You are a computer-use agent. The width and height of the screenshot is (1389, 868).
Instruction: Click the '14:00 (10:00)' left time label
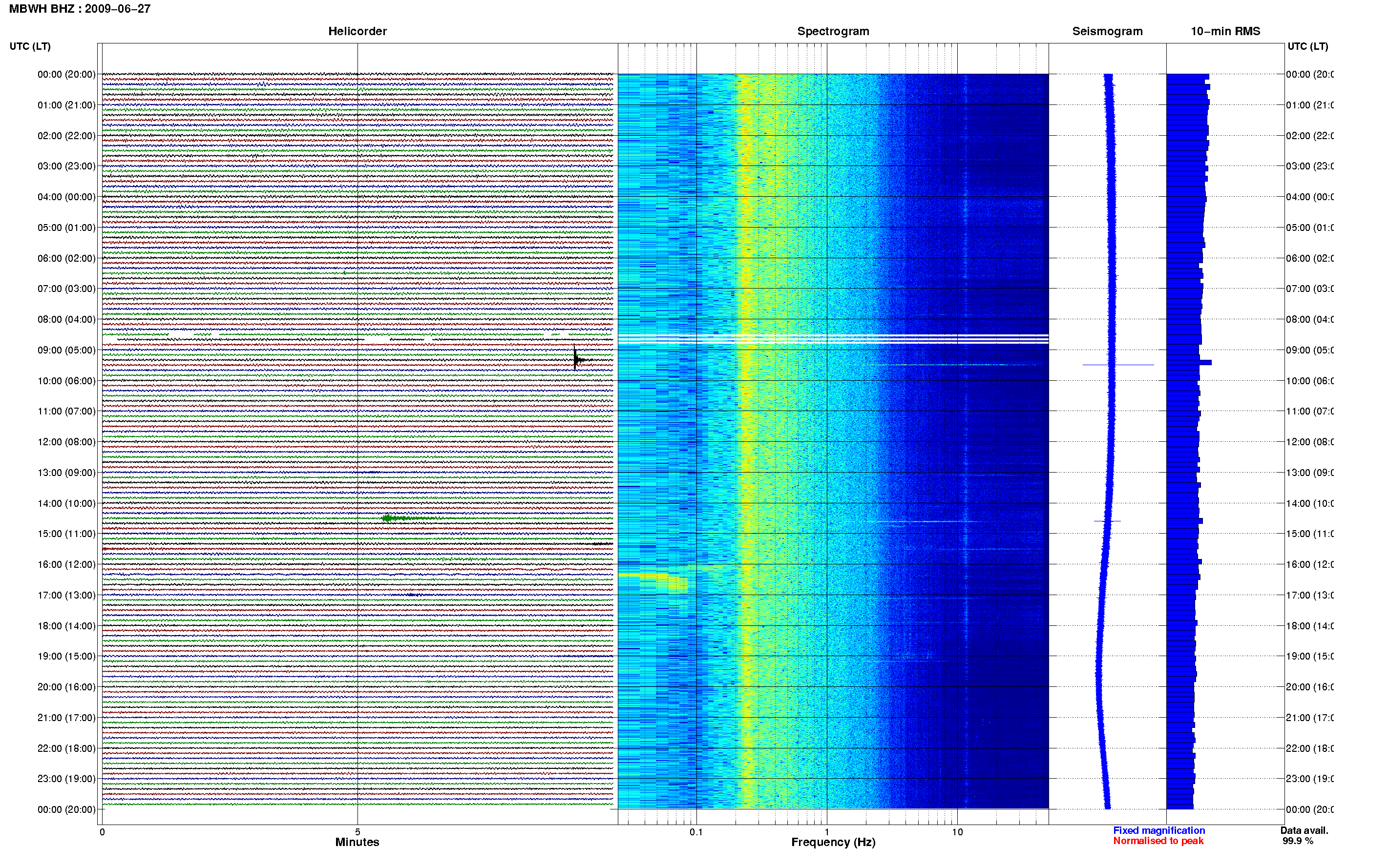click(x=66, y=503)
